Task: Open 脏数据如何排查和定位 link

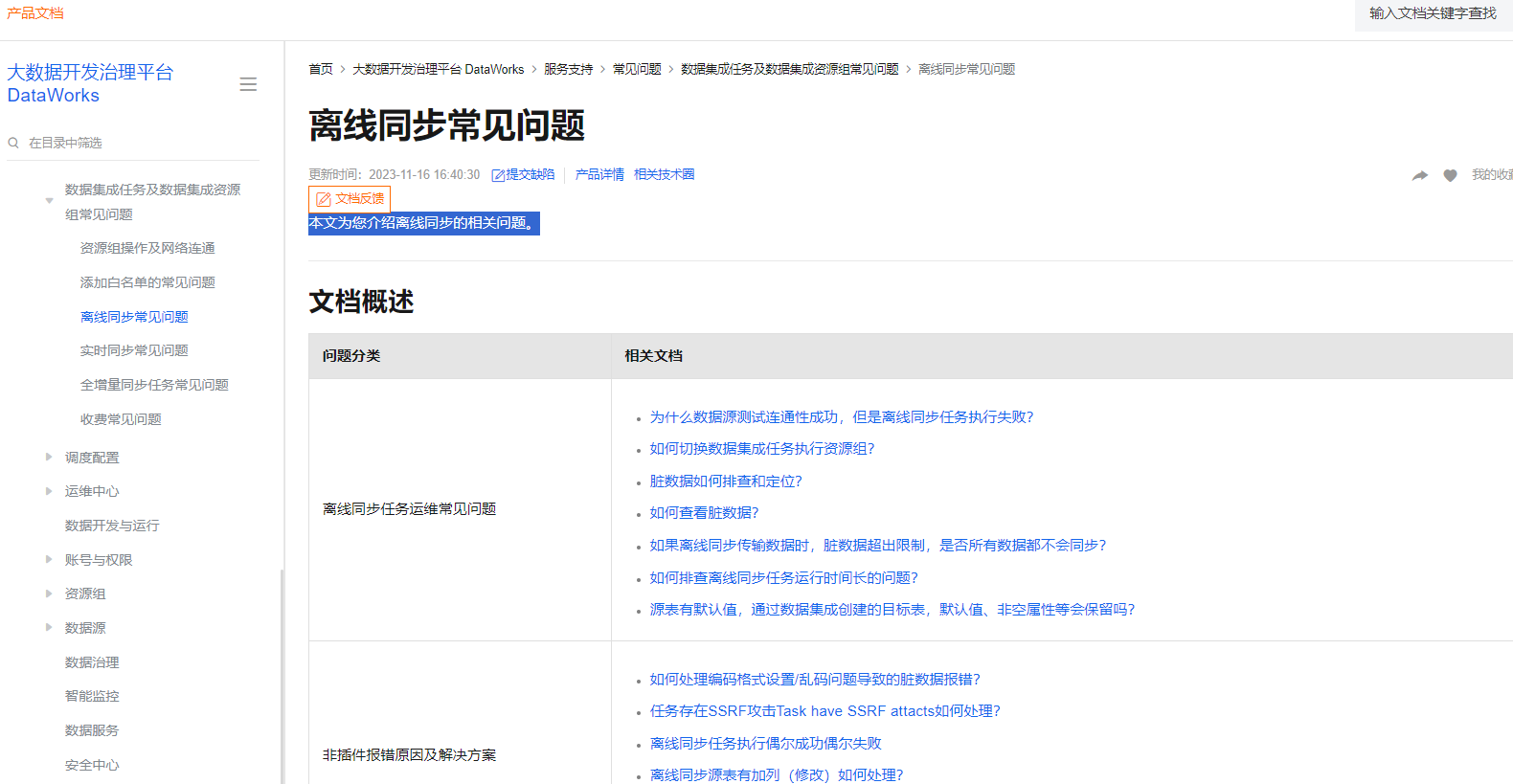Action: point(726,481)
